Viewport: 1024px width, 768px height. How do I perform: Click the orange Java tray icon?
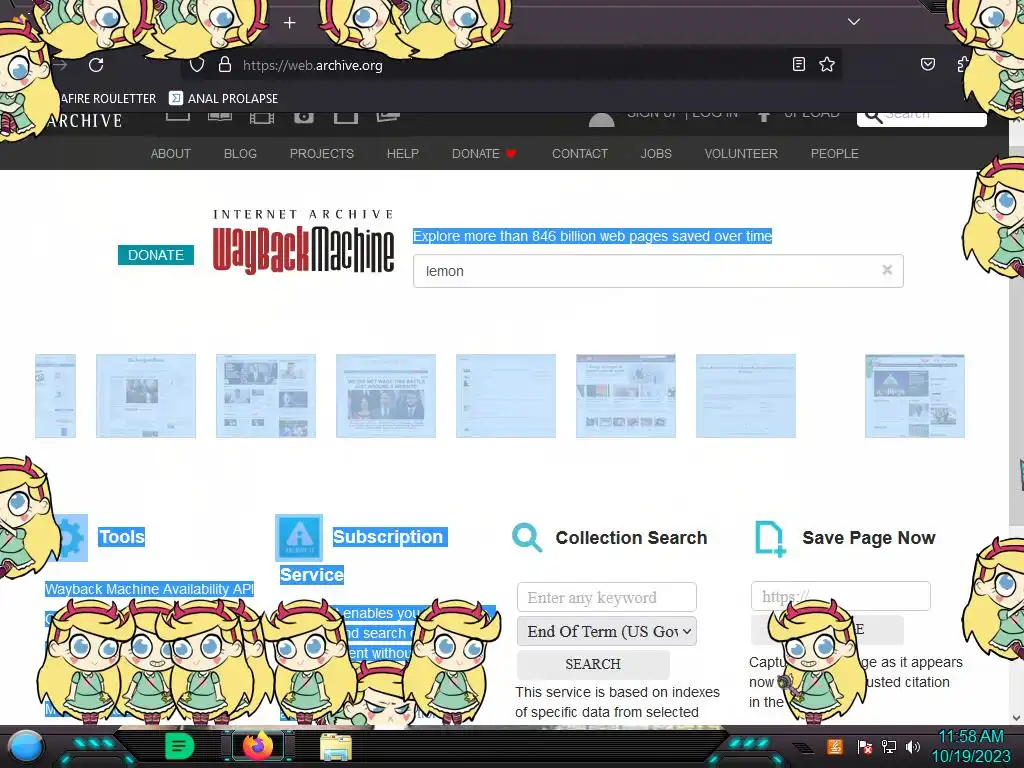click(835, 746)
